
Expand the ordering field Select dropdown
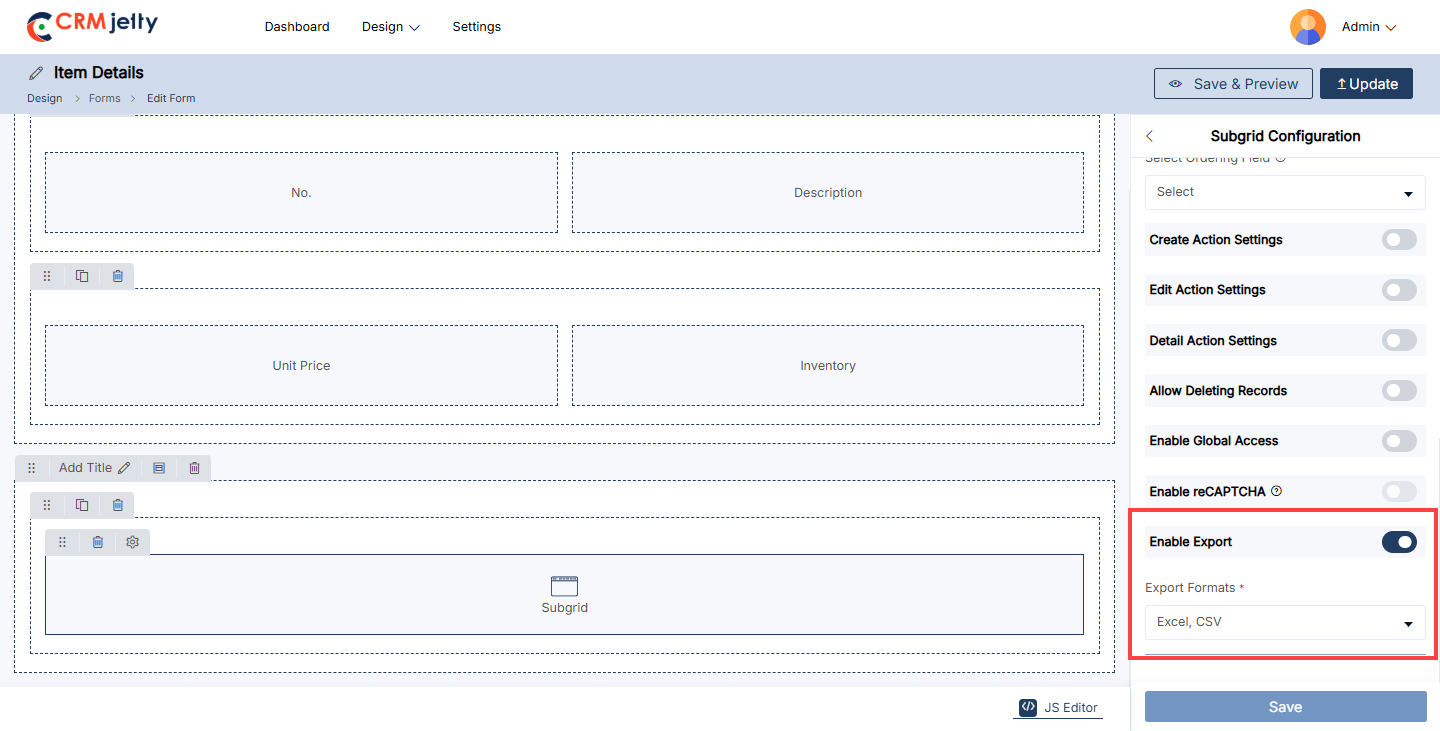tap(1285, 192)
